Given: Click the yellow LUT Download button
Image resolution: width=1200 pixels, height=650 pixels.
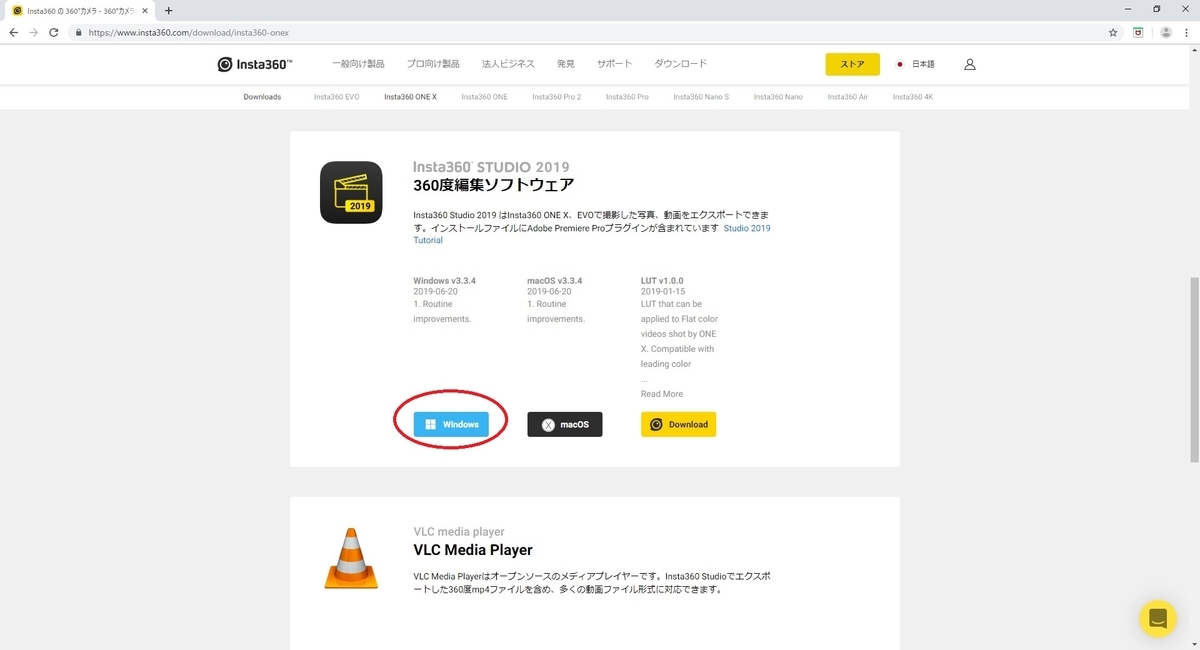Looking at the screenshot, I should tap(679, 424).
